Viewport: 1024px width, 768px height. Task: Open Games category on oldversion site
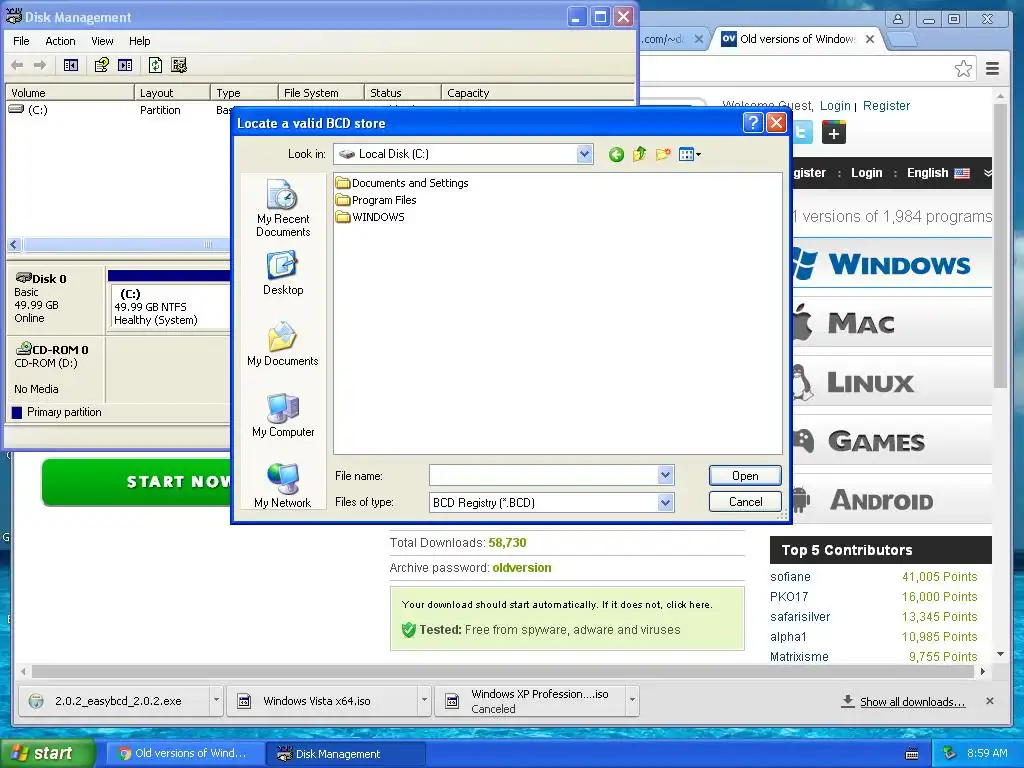click(891, 441)
